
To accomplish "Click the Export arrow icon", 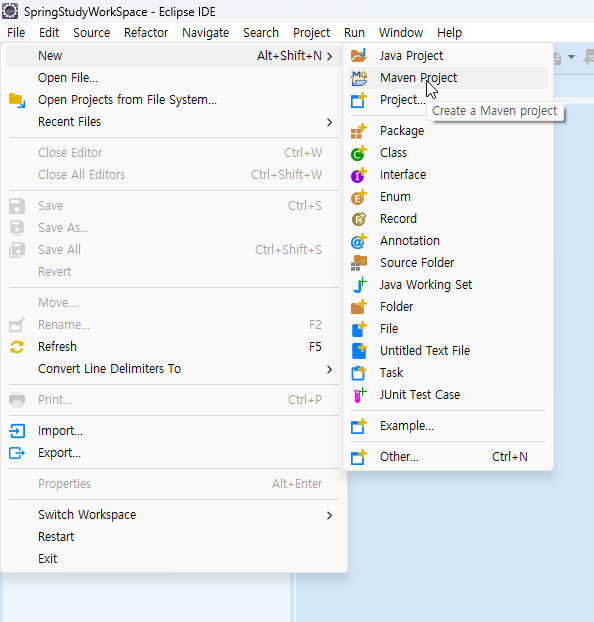I will pos(17,453).
